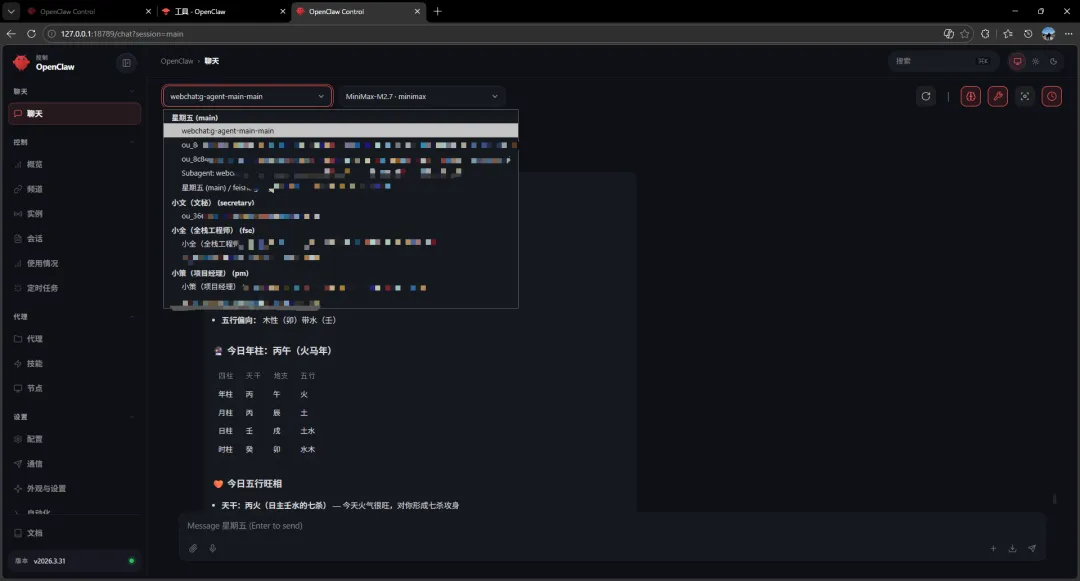The height and width of the screenshot is (581, 1080).
Task: Click the 小文（文秘）(secretary) group header
Action: pyautogui.click(x=213, y=203)
